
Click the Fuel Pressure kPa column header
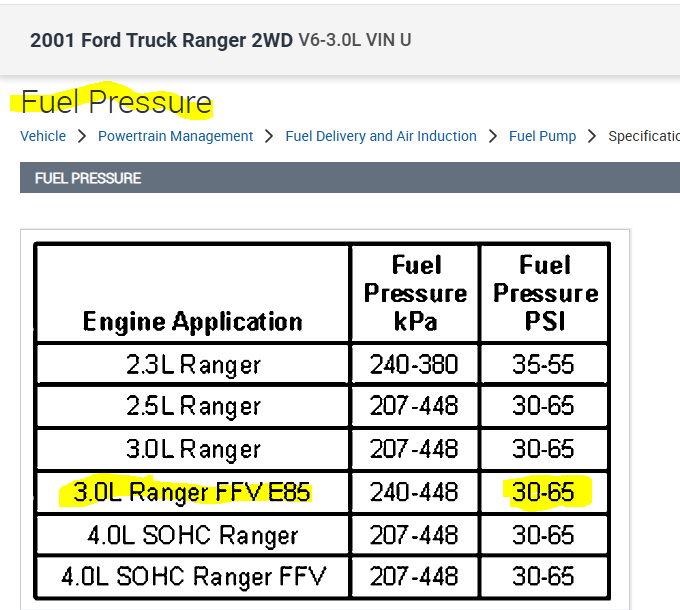pos(415,293)
